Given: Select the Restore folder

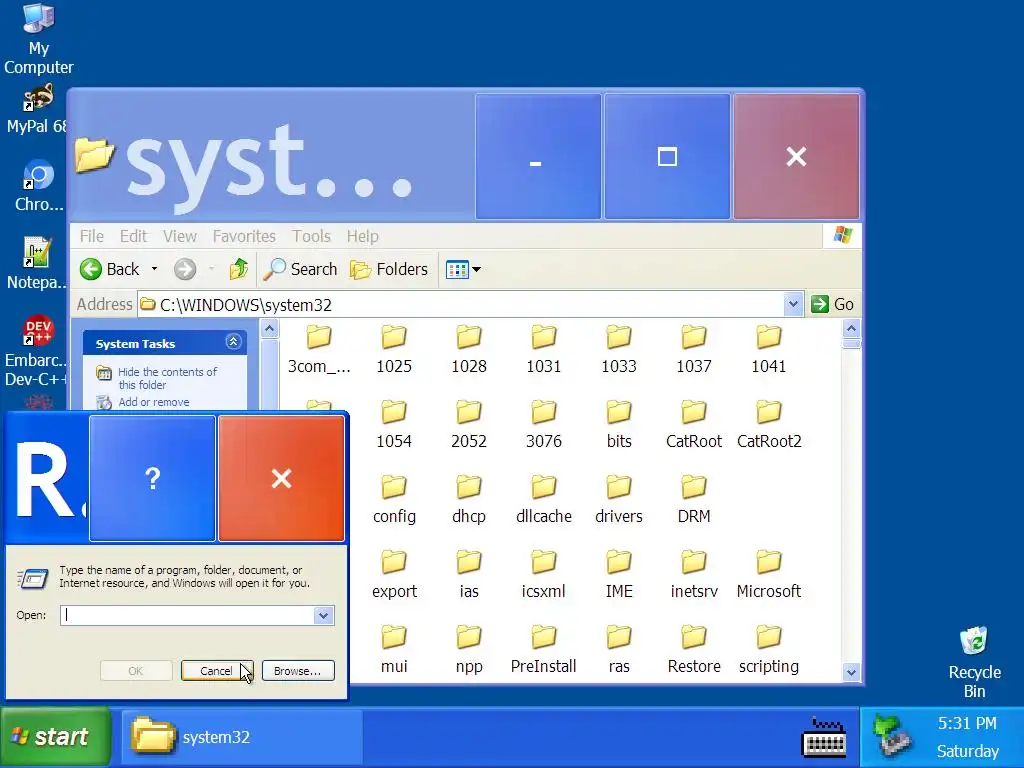Looking at the screenshot, I should (x=694, y=650).
